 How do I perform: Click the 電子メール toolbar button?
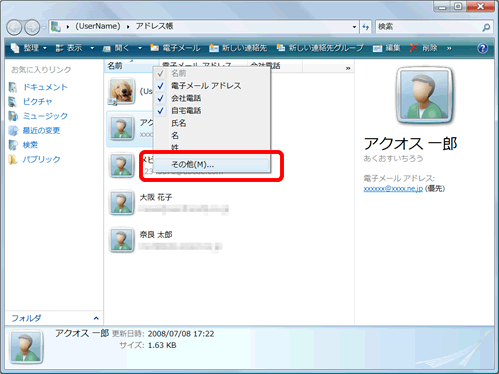click(175, 48)
